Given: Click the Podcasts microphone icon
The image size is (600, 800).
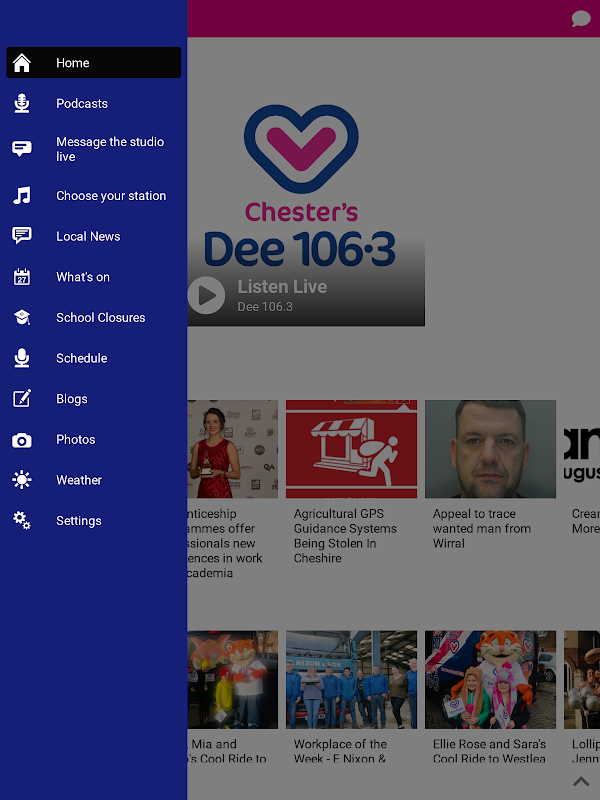Looking at the screenshot, I should [22, 104].
